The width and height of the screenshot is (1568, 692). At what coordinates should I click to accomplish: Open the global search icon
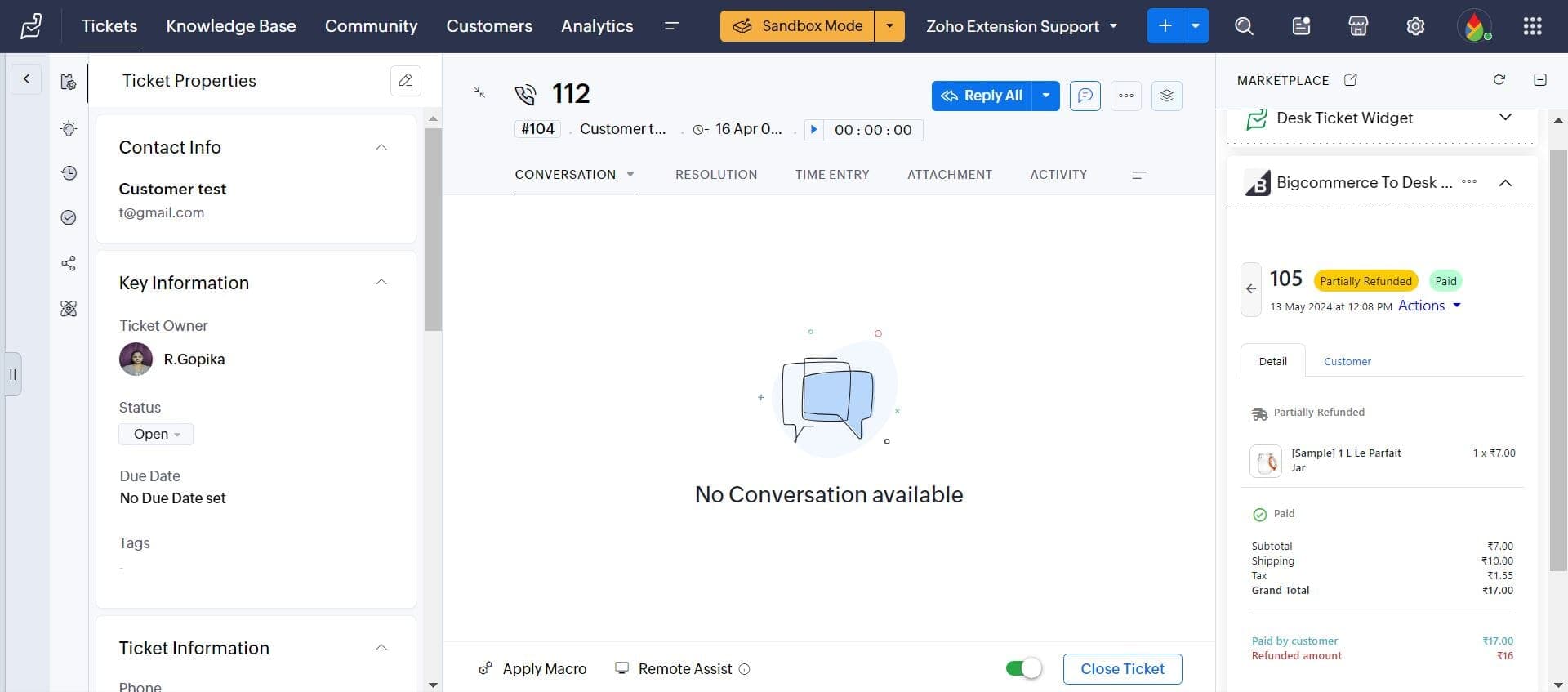(x=1243, y=26)
